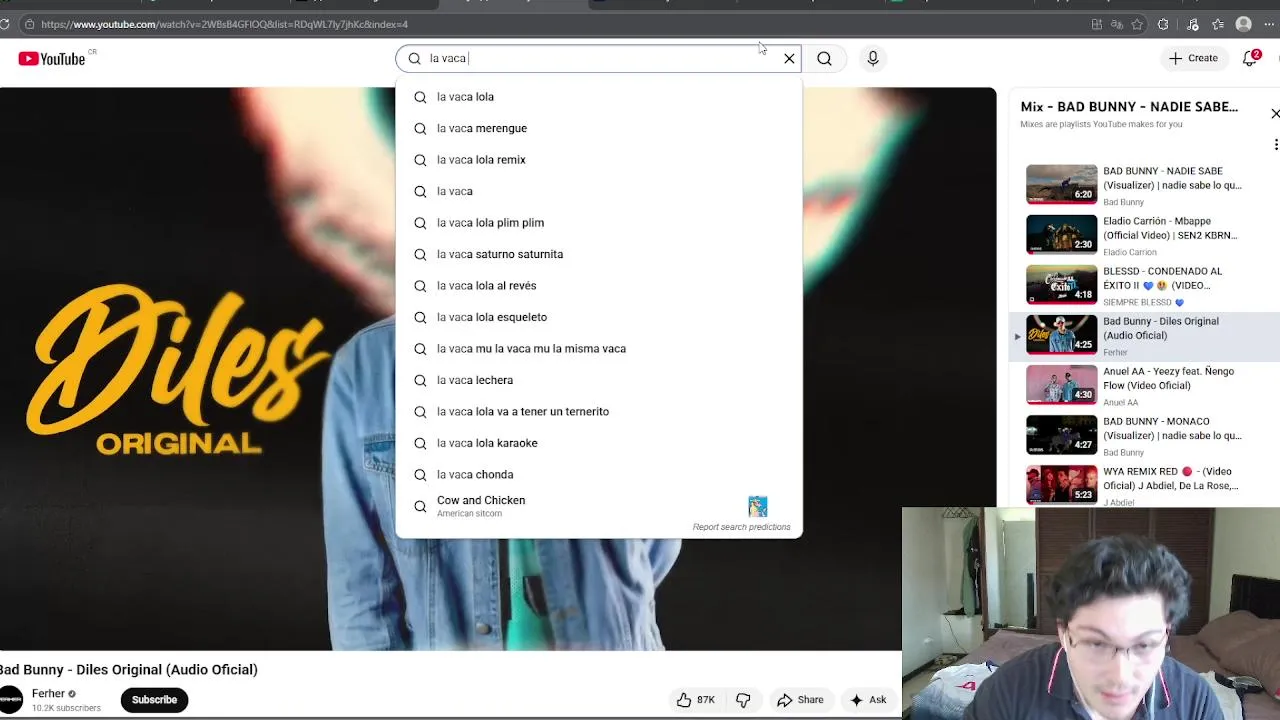Choose the suggestion 'la vaca lola remix'
Screen dimensions: 1280x720
coord(599,160)
